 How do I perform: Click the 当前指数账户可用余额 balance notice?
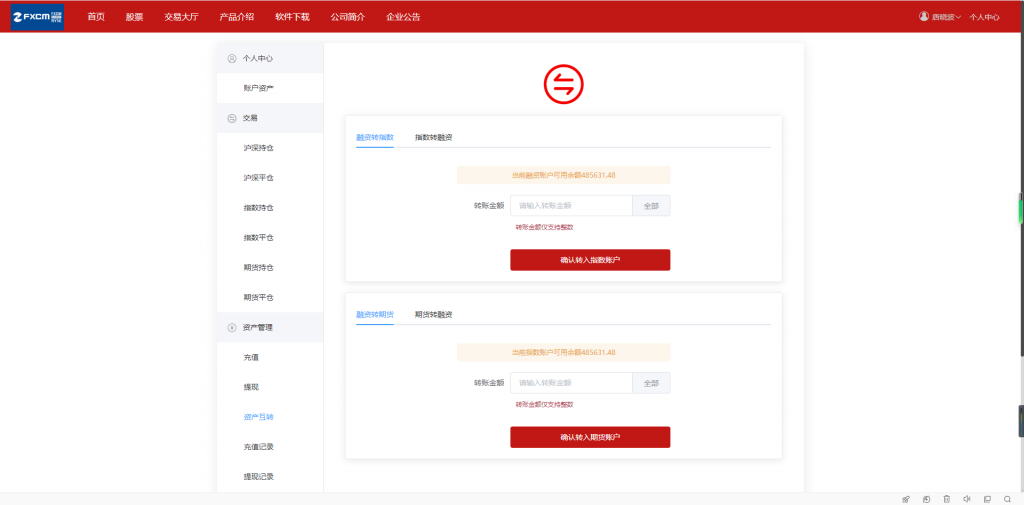pos(564,352)
